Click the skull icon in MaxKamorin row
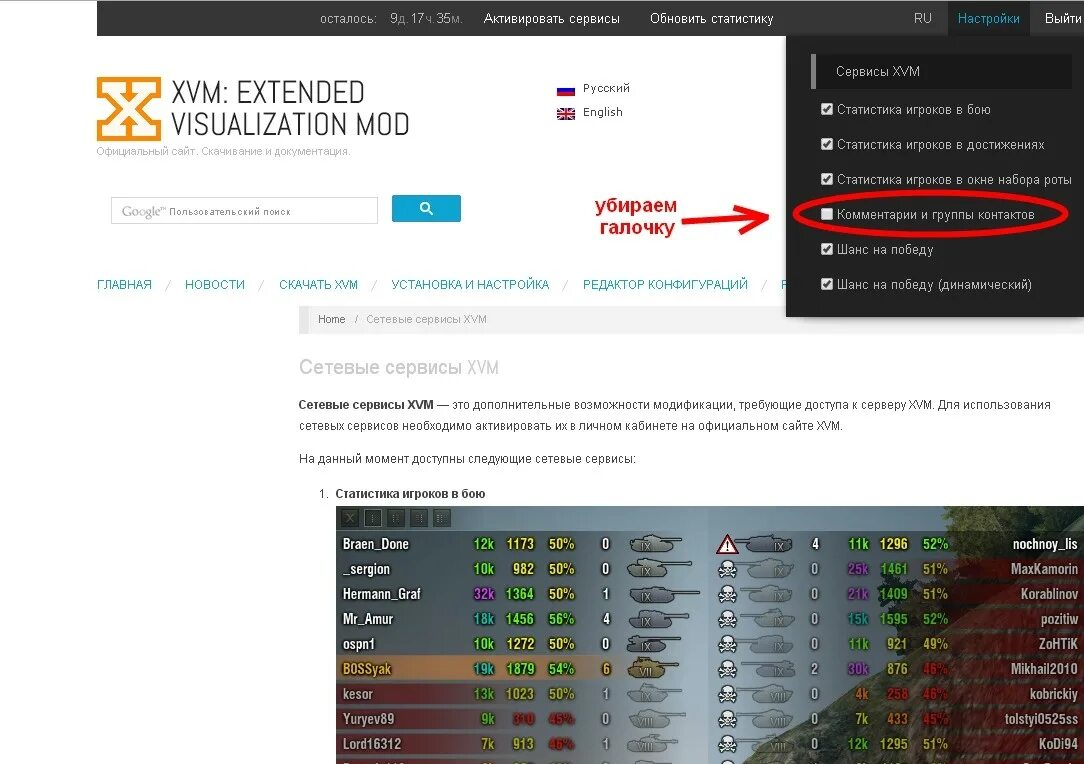The height and width of the screenshot is (764, 1084). tap(727, 569)
